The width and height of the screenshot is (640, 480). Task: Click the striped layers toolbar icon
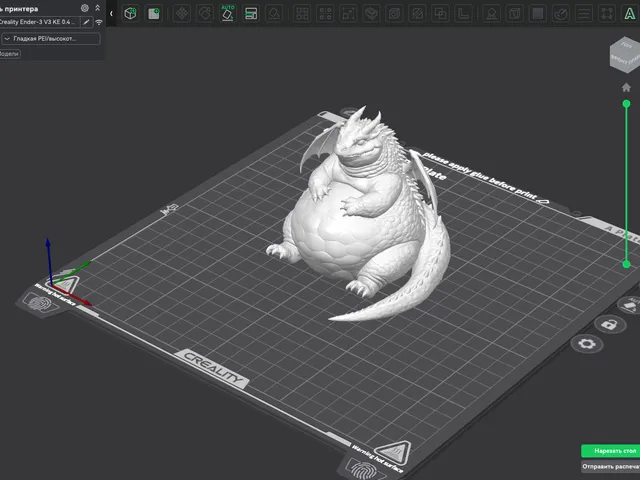point(538,13)
